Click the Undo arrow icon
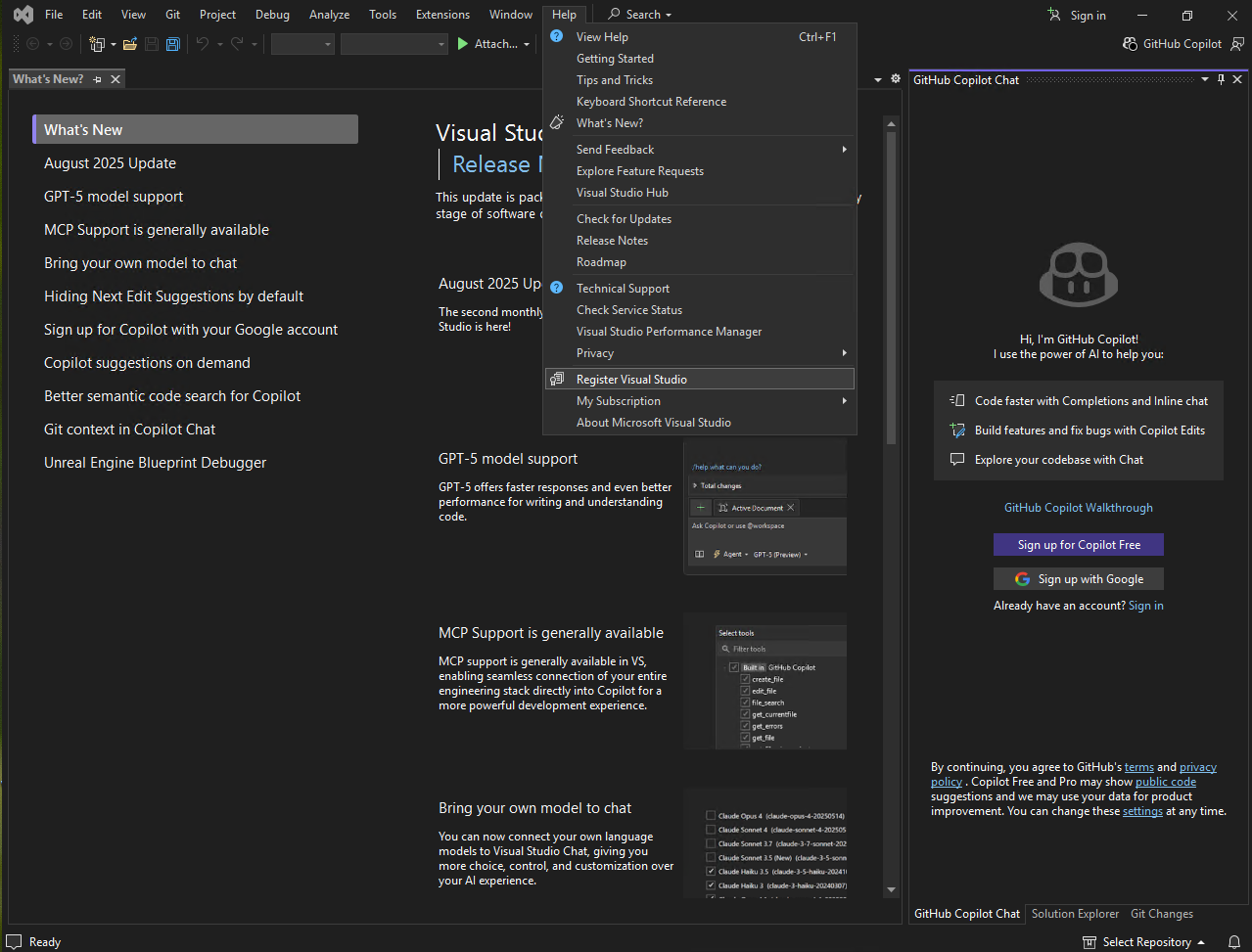 (202, 44)
